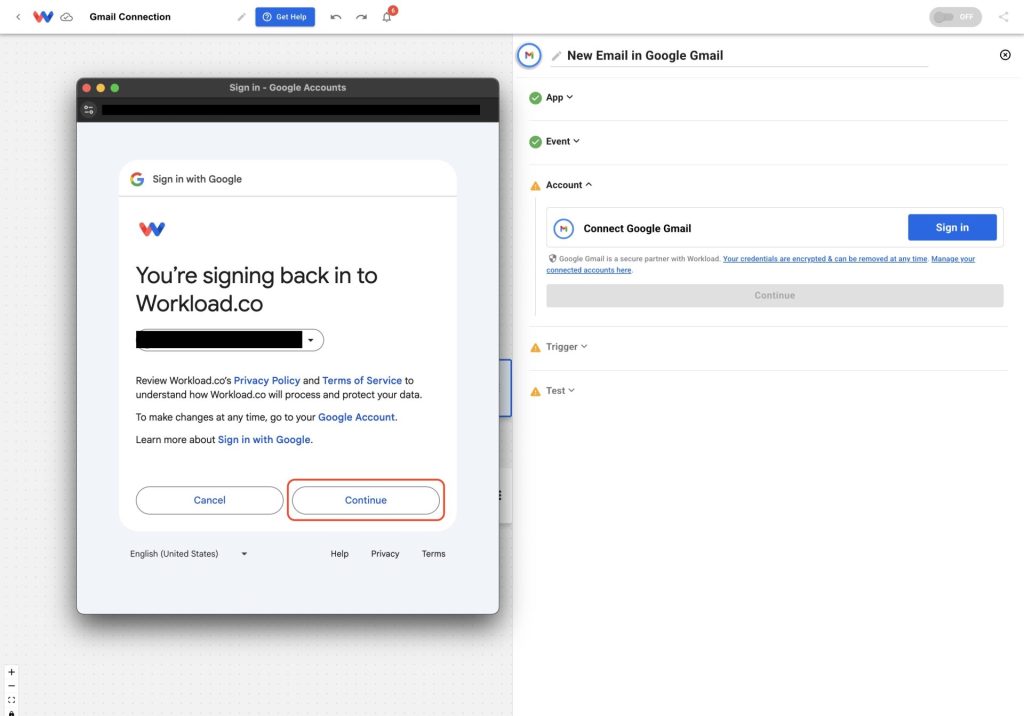Toggle the workflow OFF switch
Screen dimensions: 1024x716
point(955,17)
